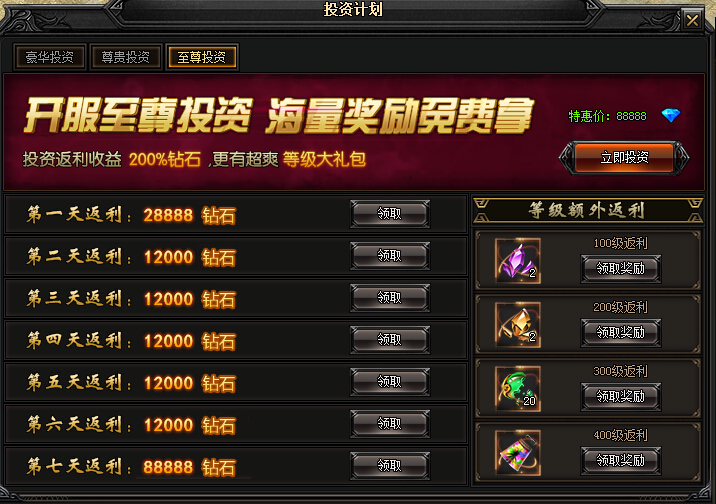
Task: Switch to the 尊贵投资 tab
Action: (x=126, y=57)
